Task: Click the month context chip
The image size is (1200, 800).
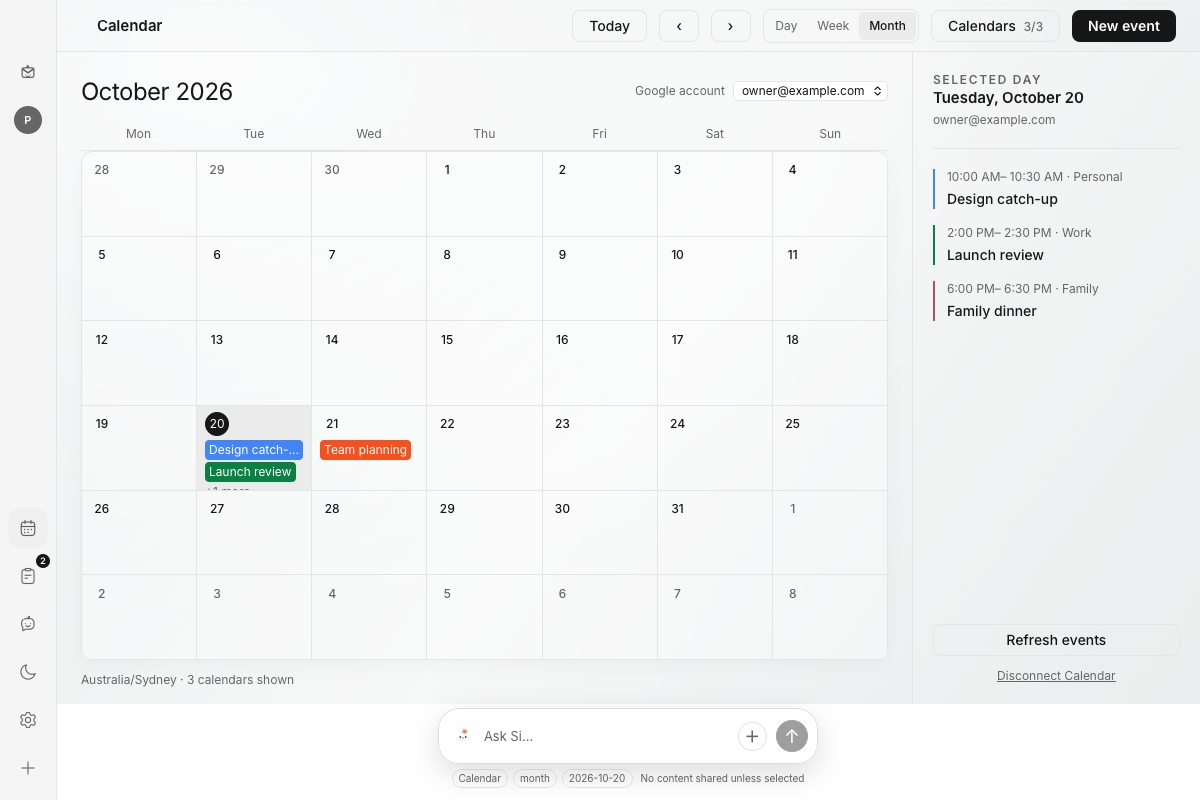Action: 535,778
